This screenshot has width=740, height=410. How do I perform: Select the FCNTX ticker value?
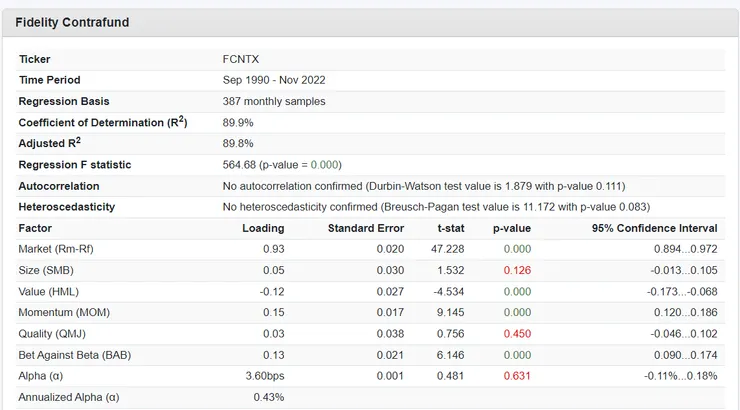(x=240, y=59)
